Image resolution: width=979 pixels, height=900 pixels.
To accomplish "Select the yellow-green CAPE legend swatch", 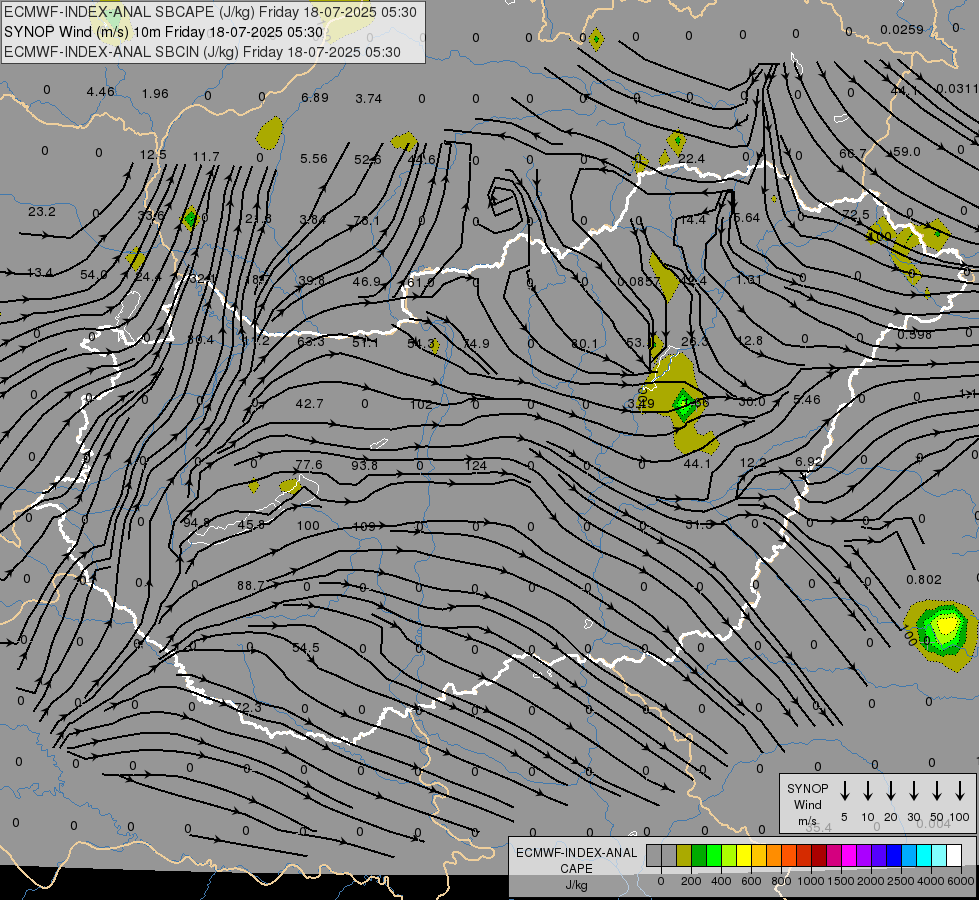I will coord(729,855).
